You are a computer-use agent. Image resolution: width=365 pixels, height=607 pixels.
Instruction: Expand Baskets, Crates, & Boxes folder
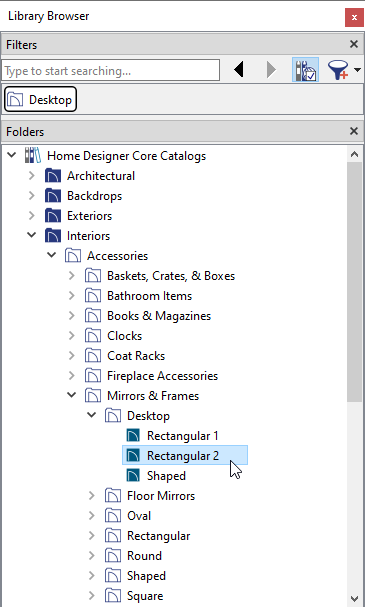[72, 276]
